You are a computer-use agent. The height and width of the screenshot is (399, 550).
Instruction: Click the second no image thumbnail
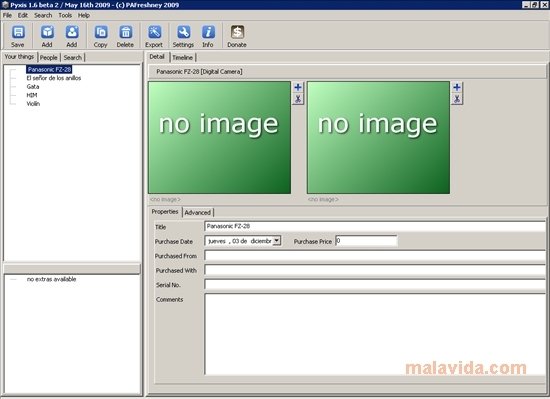point(378,137)
